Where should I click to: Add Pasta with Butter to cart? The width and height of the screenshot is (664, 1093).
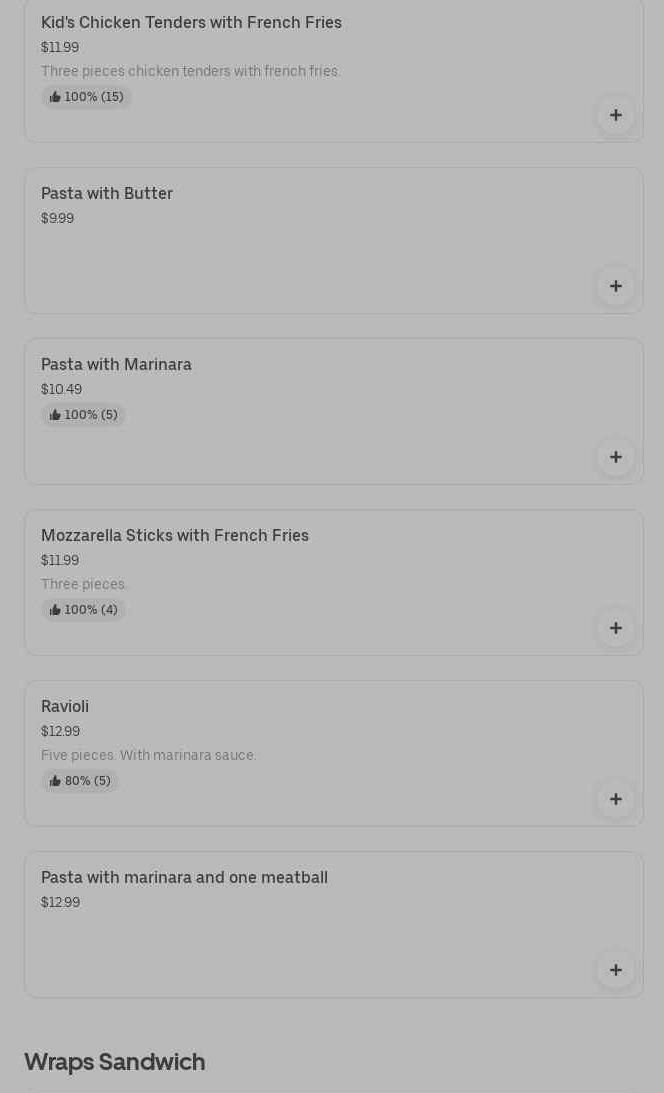(615, 286)
